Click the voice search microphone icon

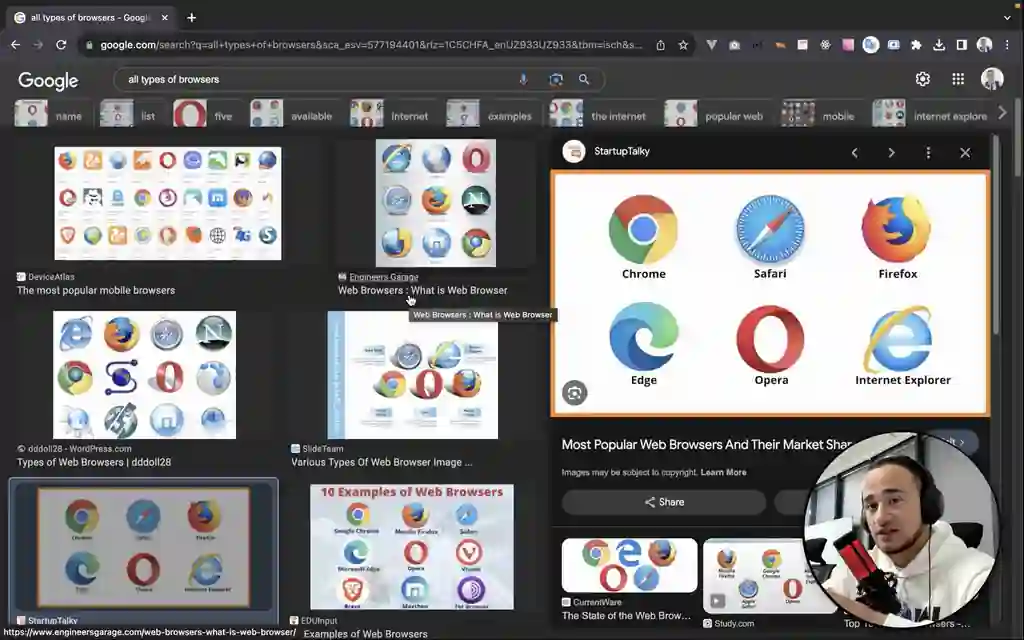(x=523, y=79)
